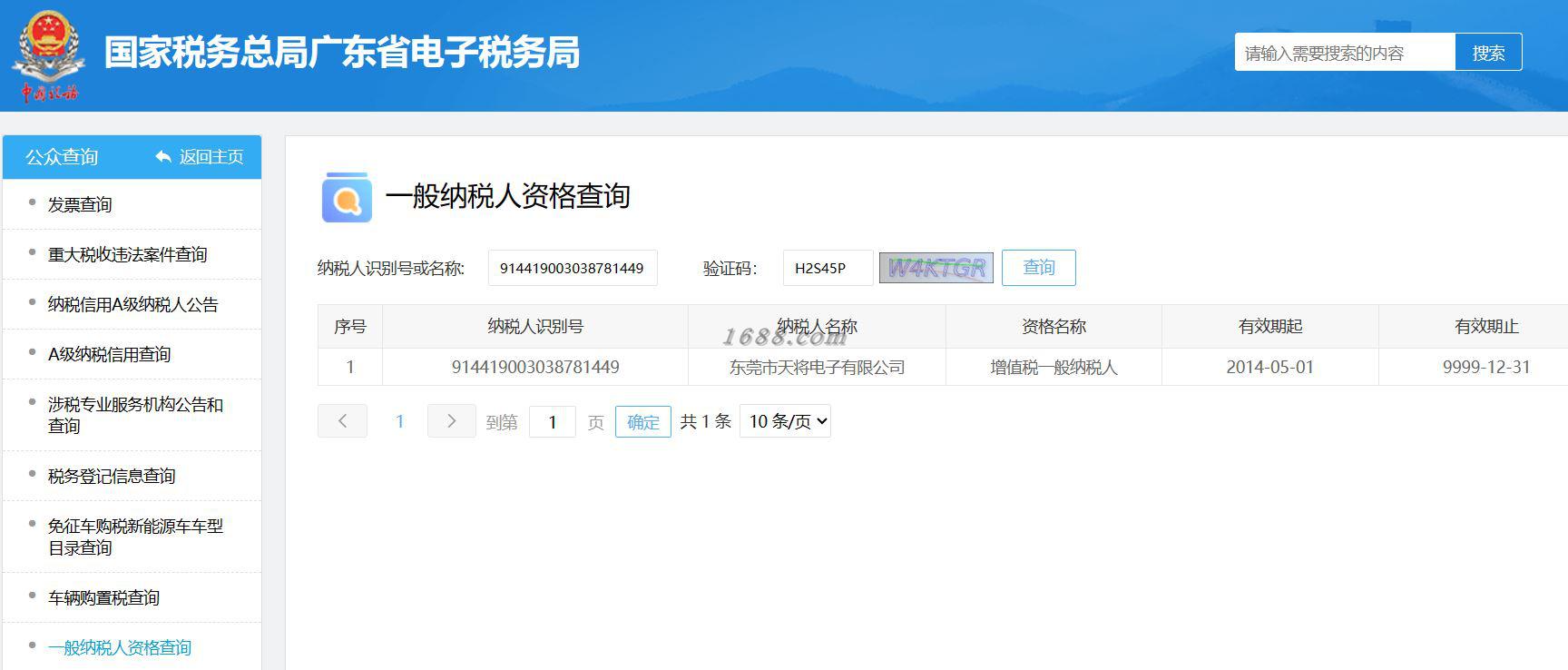Go to previous page with left chevron
The image size is (1568, 670).
[342, 421]
